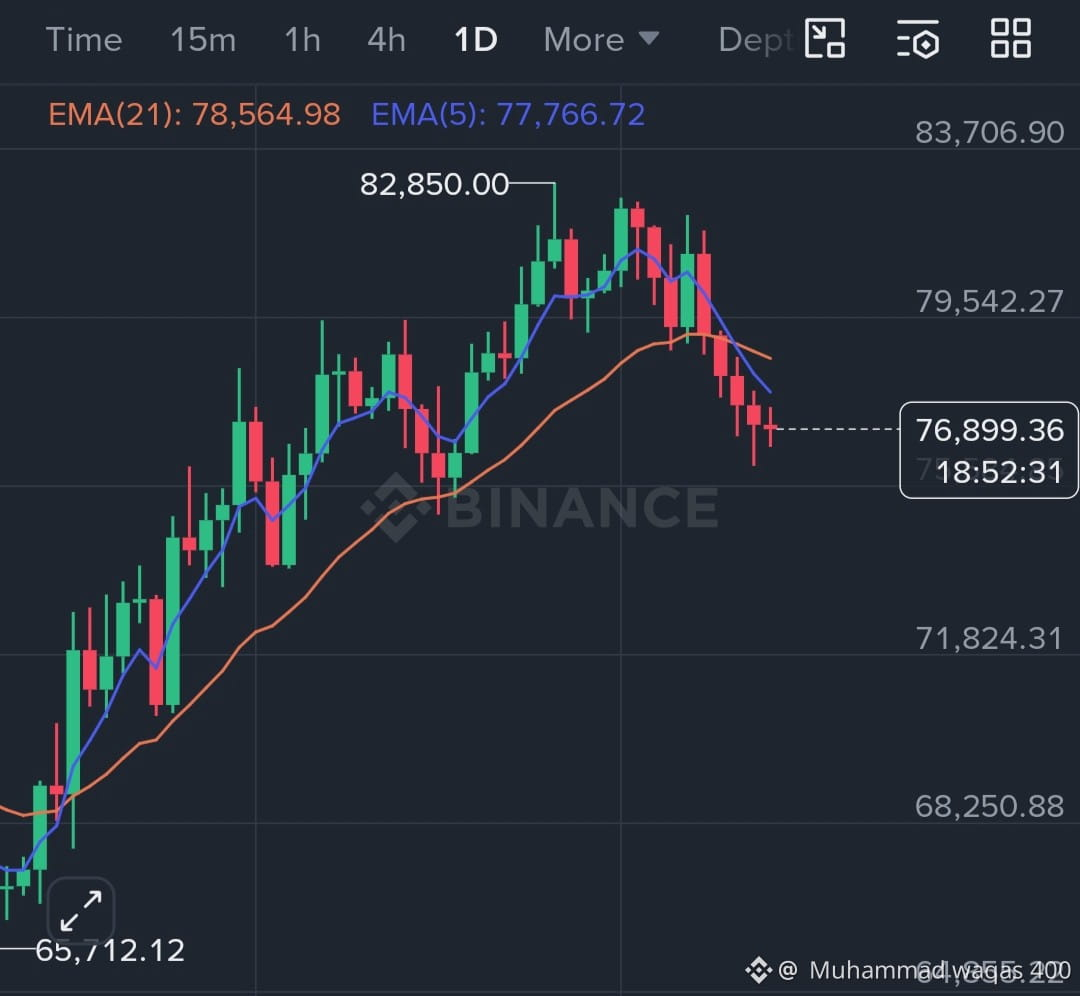This screenshot has width=1080, height=996.
Task: Open the Depth chart tab
Action: point(756,40)
